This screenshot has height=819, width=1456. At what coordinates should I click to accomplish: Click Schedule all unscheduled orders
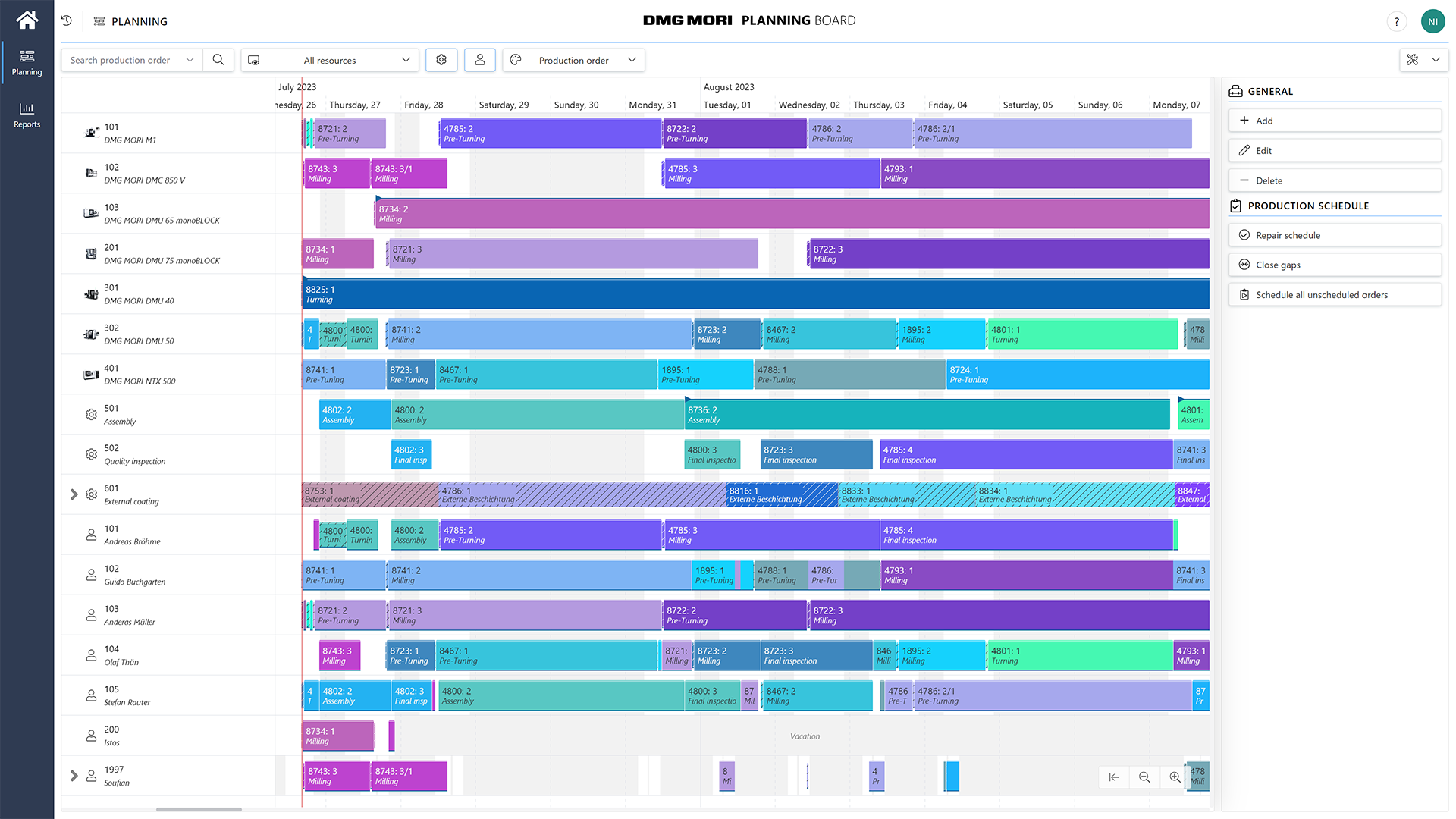tap(1335, 295)
